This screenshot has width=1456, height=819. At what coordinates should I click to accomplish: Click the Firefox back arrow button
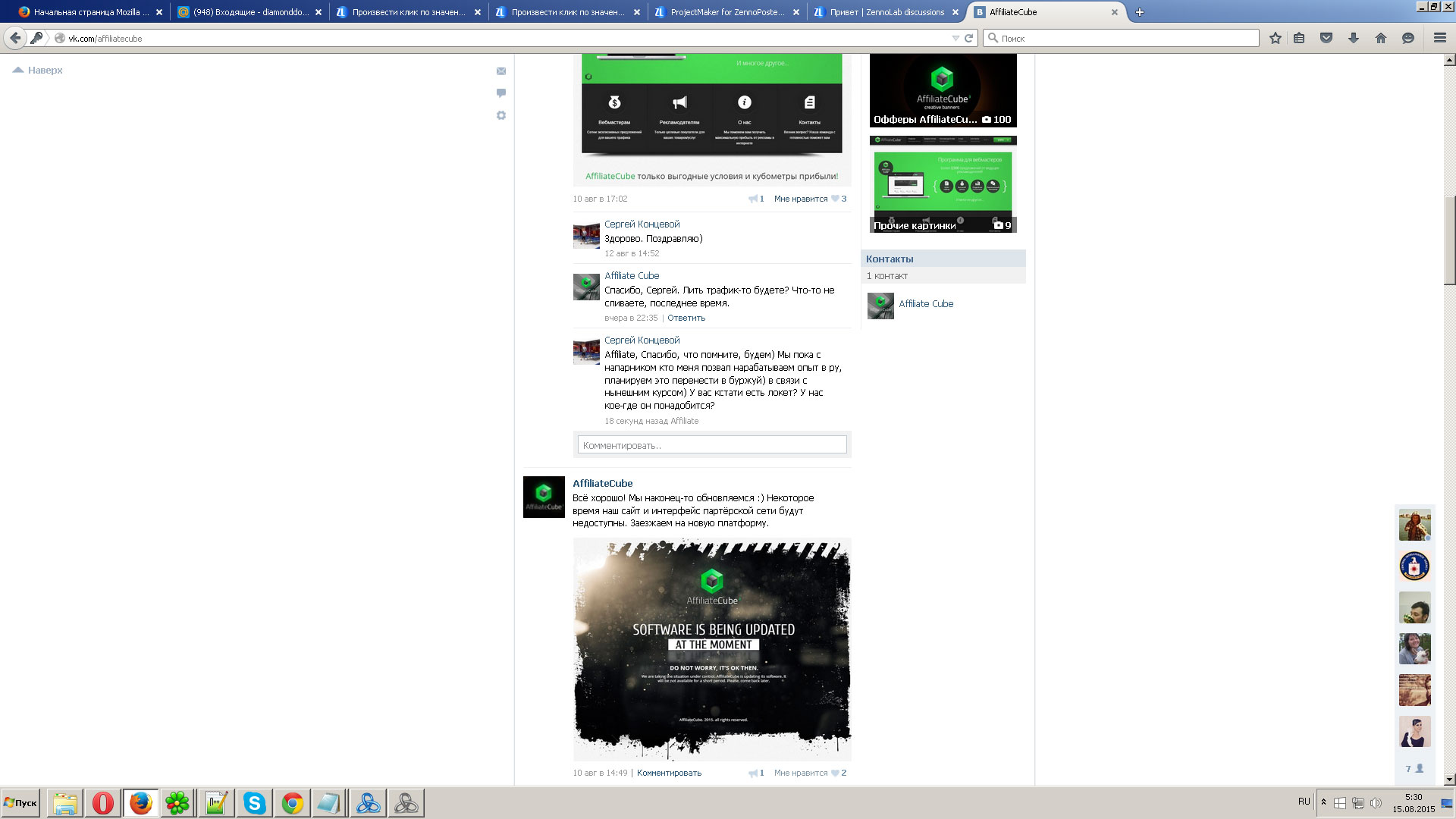click(x=15, y=38)
